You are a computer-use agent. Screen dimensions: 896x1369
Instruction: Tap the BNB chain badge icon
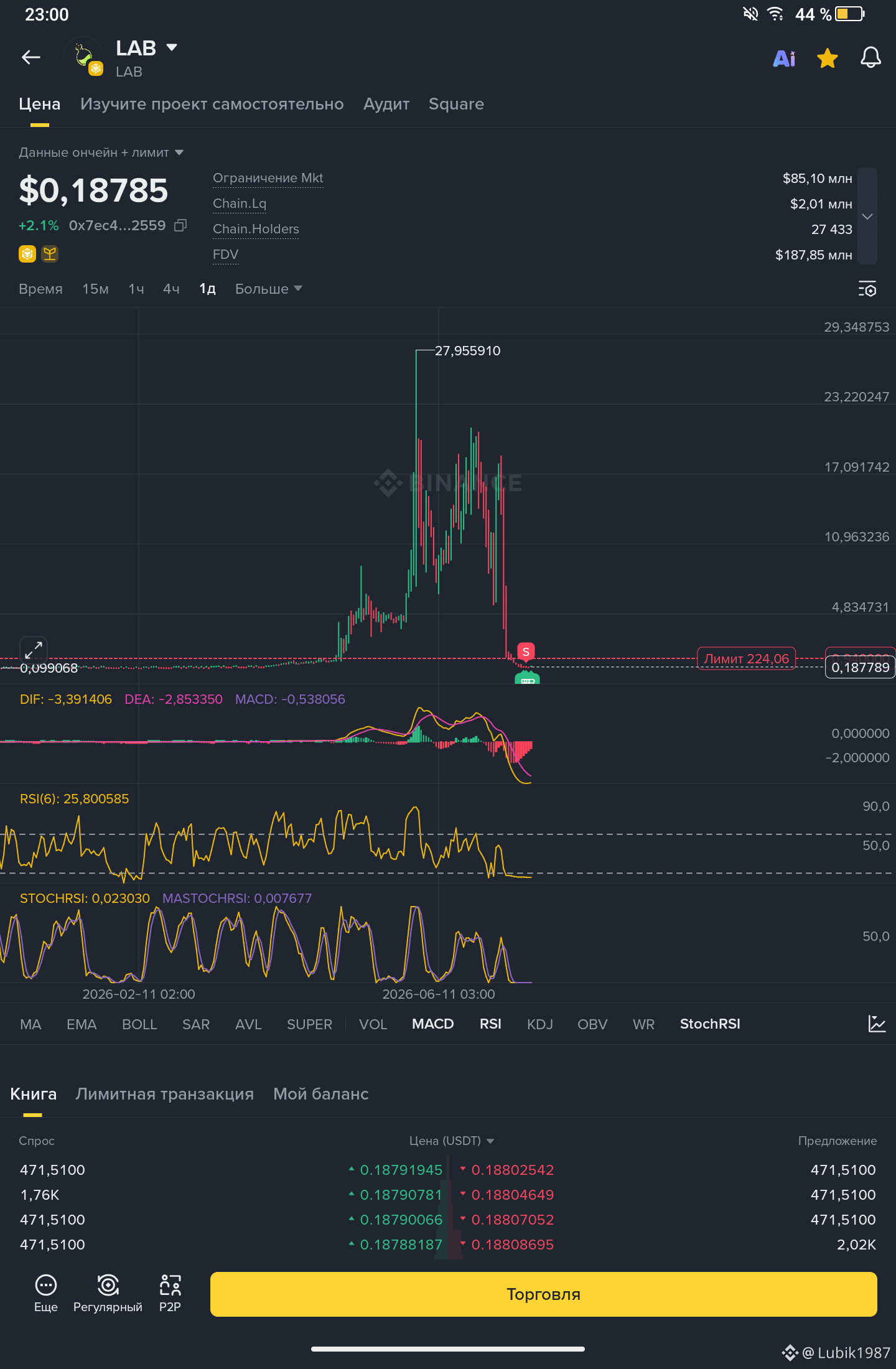click(x=27, y=254)
